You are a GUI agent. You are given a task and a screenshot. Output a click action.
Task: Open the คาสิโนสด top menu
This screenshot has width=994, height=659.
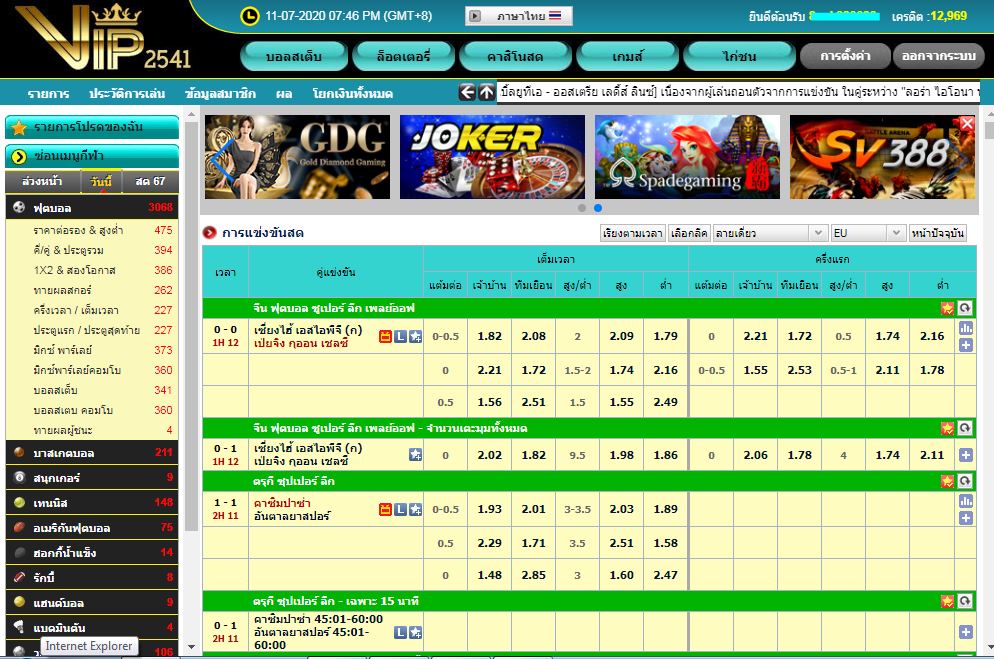[x=515, y=56]
